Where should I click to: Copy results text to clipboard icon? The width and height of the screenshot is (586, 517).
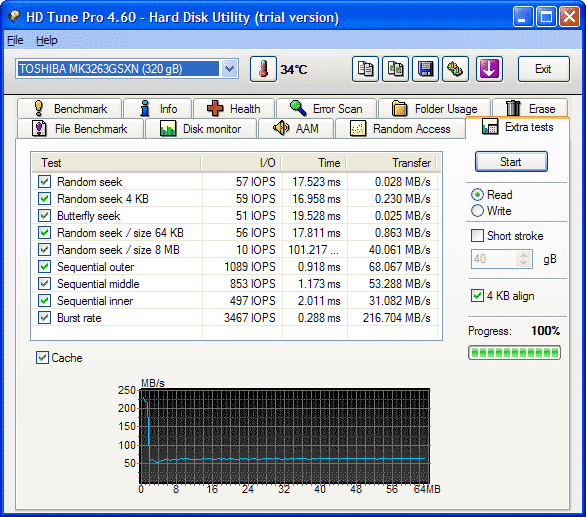[x=365, y=69]
